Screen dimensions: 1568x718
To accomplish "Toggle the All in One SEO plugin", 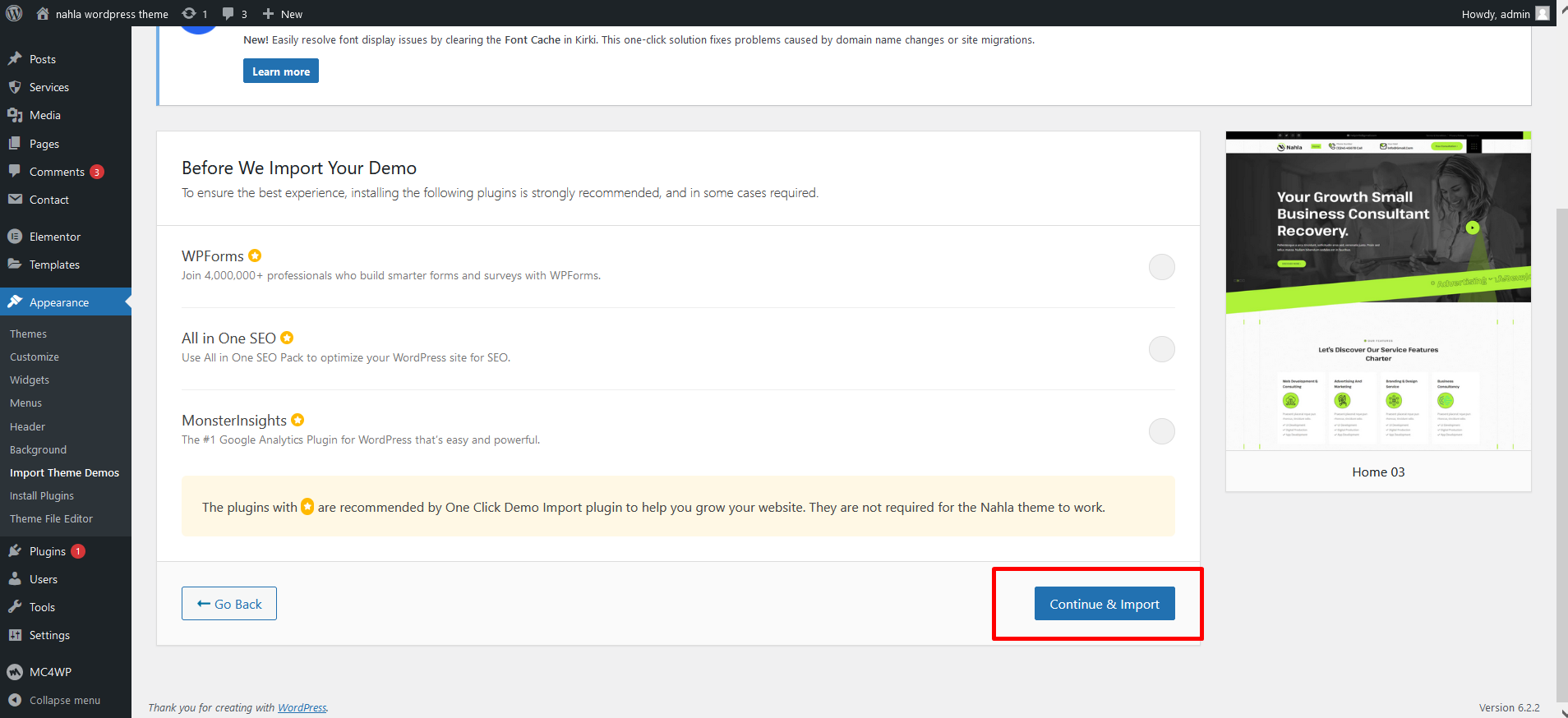I will [1161, 349].
